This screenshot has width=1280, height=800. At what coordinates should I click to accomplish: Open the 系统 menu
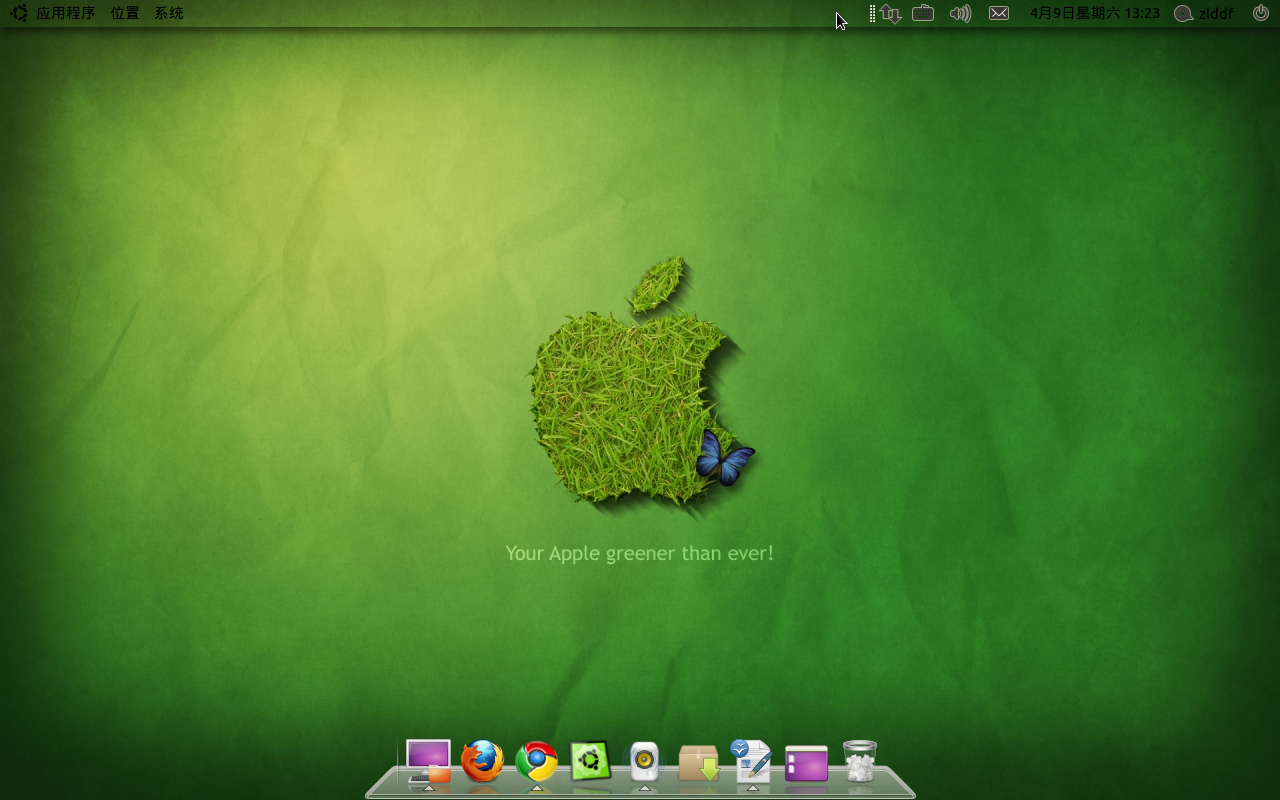tap(169, 13)
